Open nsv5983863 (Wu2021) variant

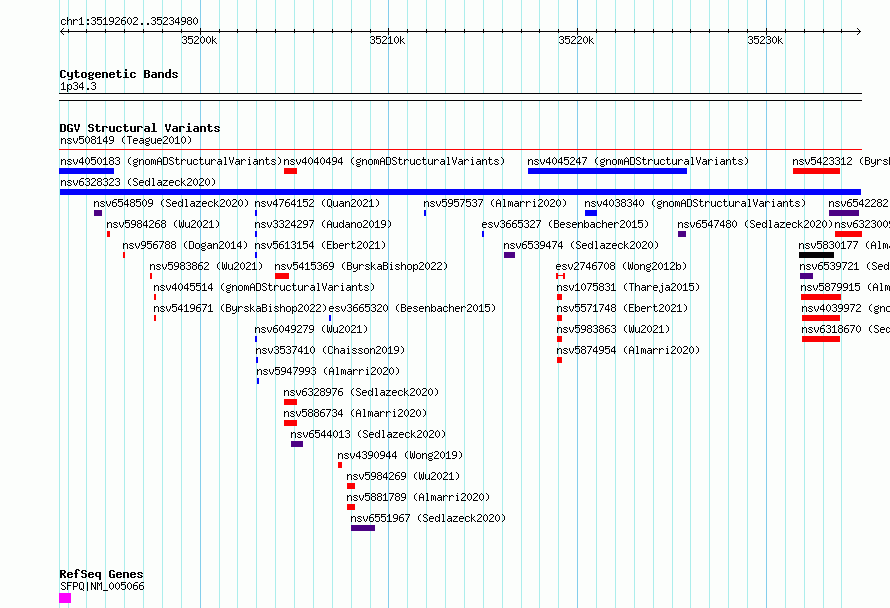pyautogui.click(x=614, y=329)
